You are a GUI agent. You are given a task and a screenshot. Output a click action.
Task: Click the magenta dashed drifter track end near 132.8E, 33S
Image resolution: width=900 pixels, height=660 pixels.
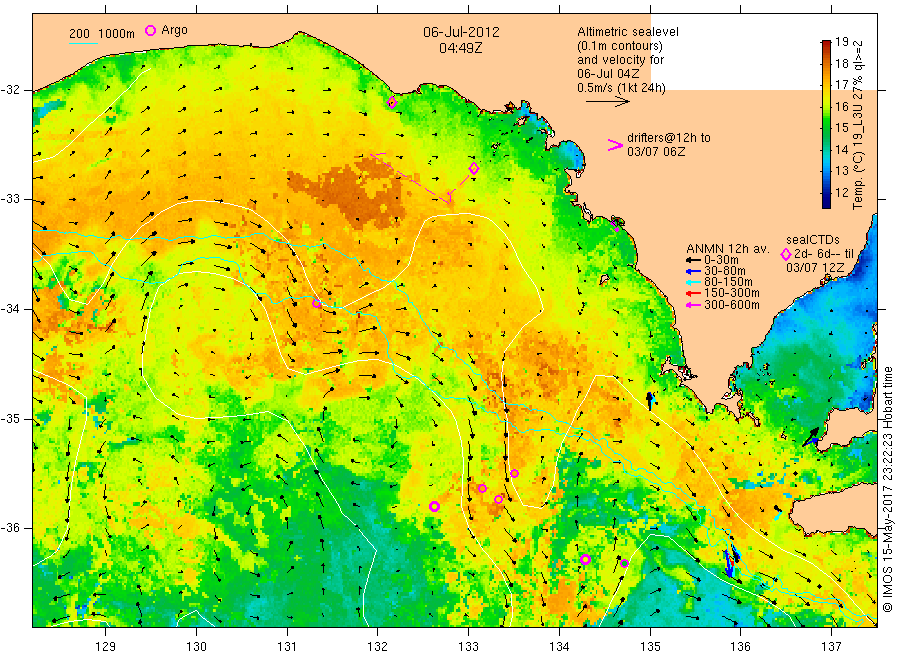449,197
